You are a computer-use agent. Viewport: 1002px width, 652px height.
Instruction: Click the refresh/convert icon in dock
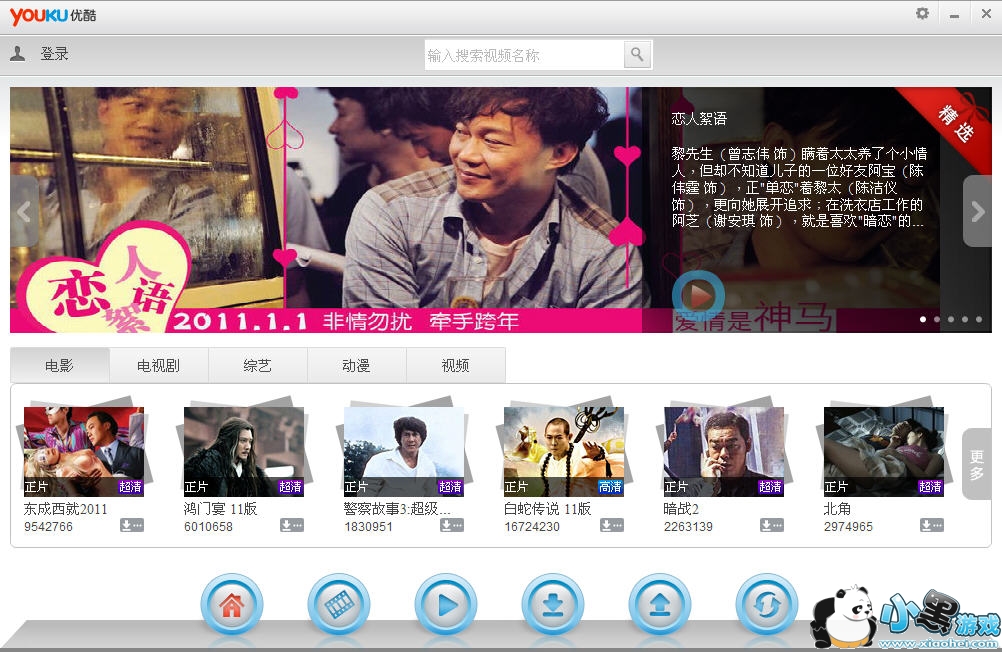pos(767,605)
